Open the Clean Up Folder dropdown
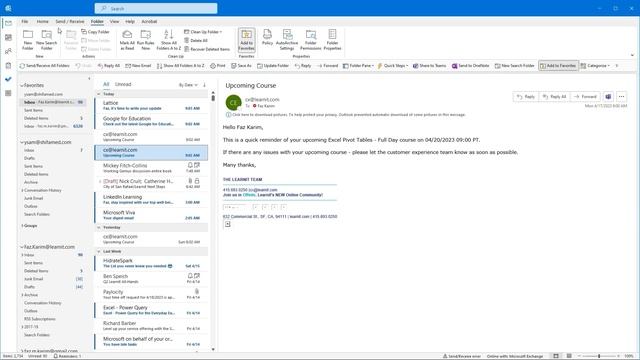Screen dimensions: 640x360 pyautogui.click(x=203, y=32)
